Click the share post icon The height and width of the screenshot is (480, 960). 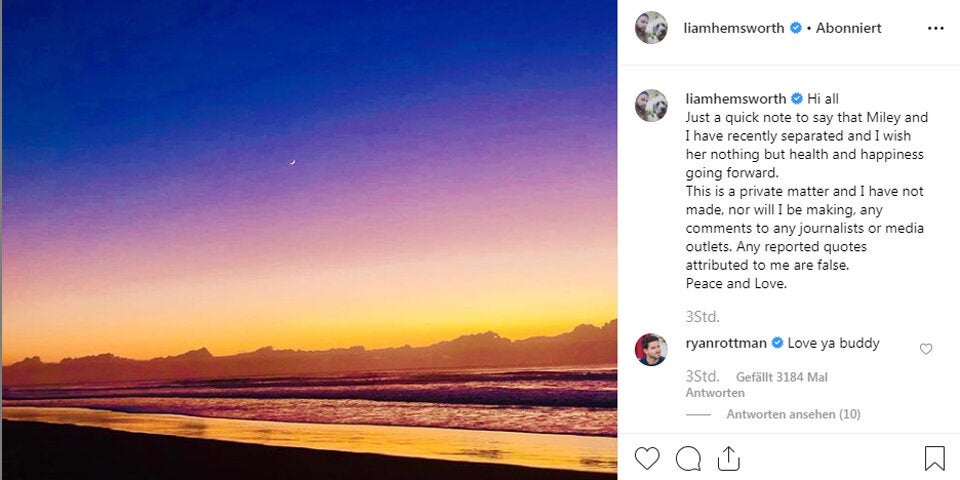click(x=729, y=458)
